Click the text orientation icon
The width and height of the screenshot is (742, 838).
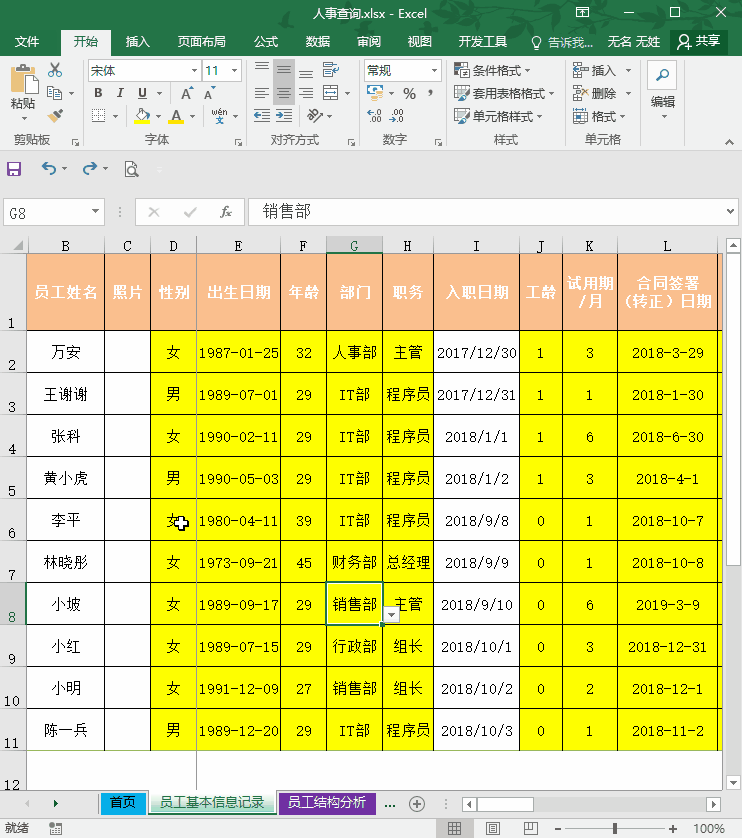(315, 115)
